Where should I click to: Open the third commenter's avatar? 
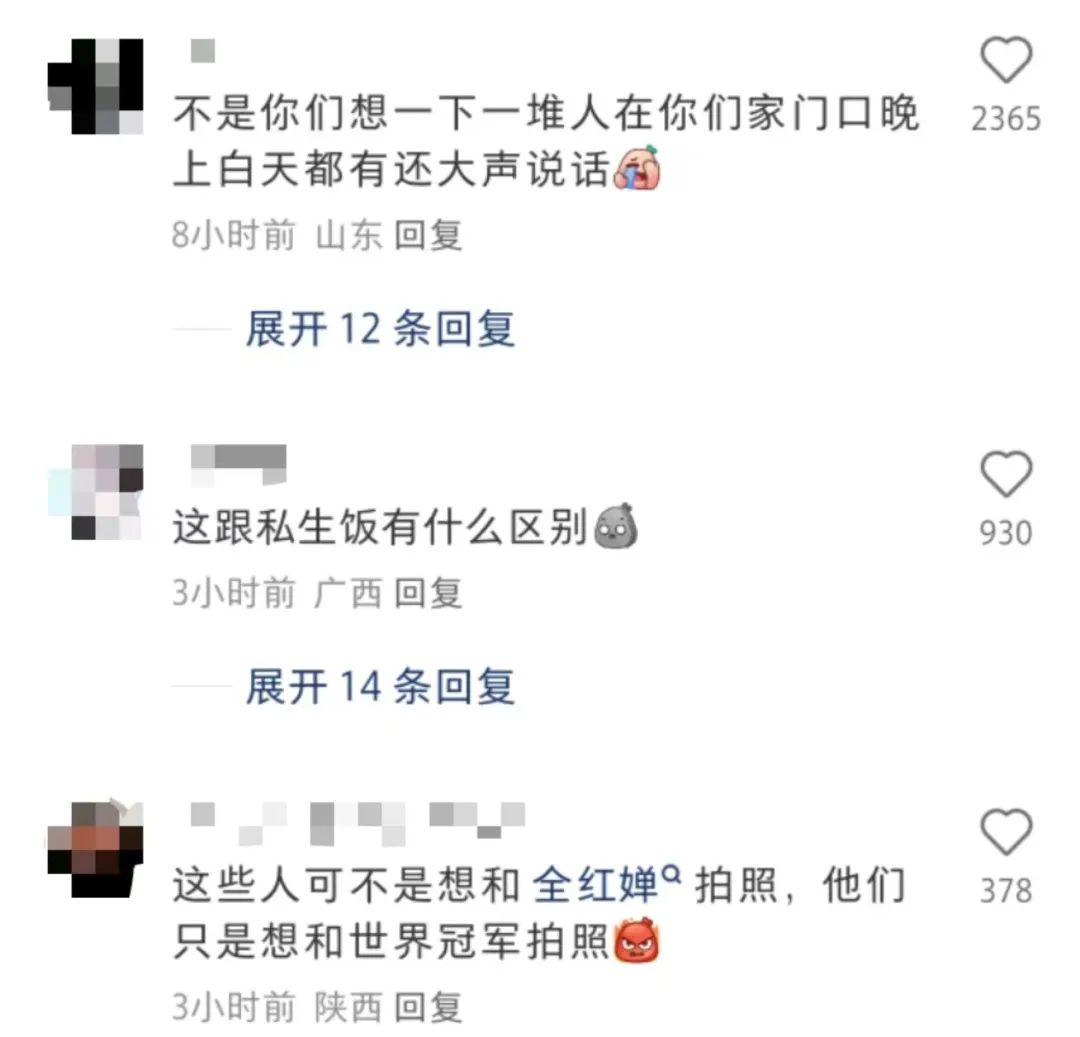[x=96, y=849]
